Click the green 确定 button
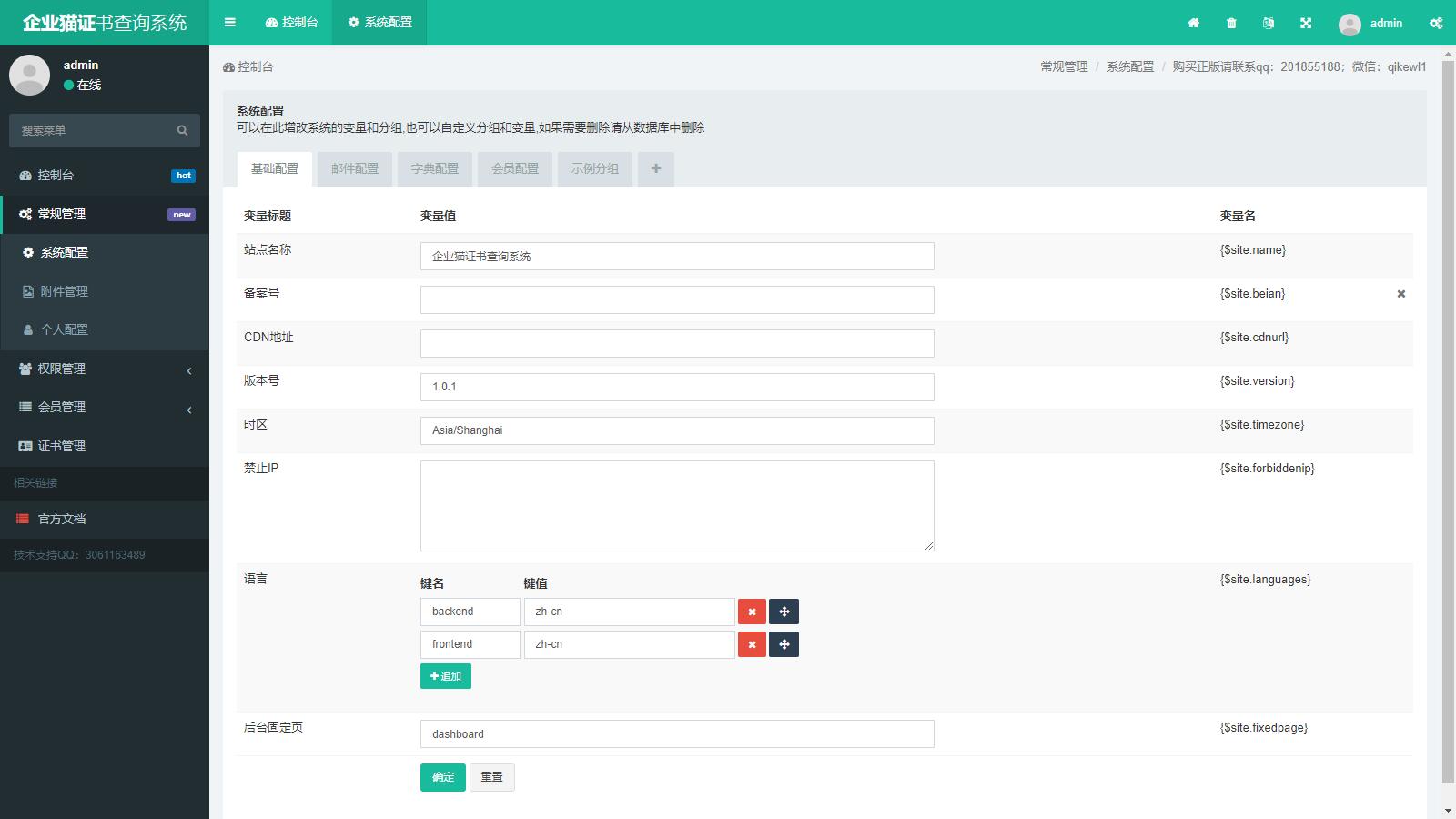The image size is (1456, 819). point(443,777)
